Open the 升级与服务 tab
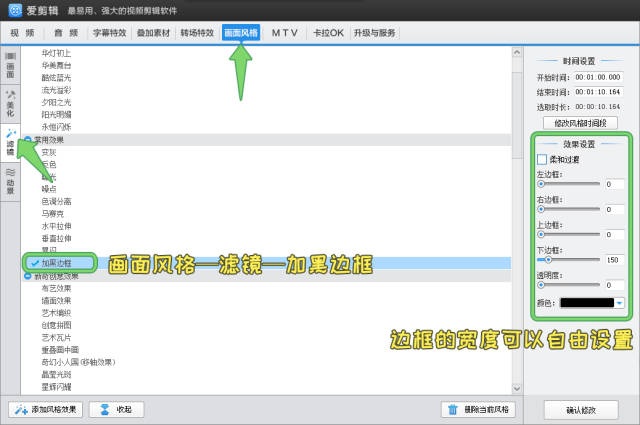Viewport: 640px width, 425px height. pyautogui.click(x=374, y=33)
